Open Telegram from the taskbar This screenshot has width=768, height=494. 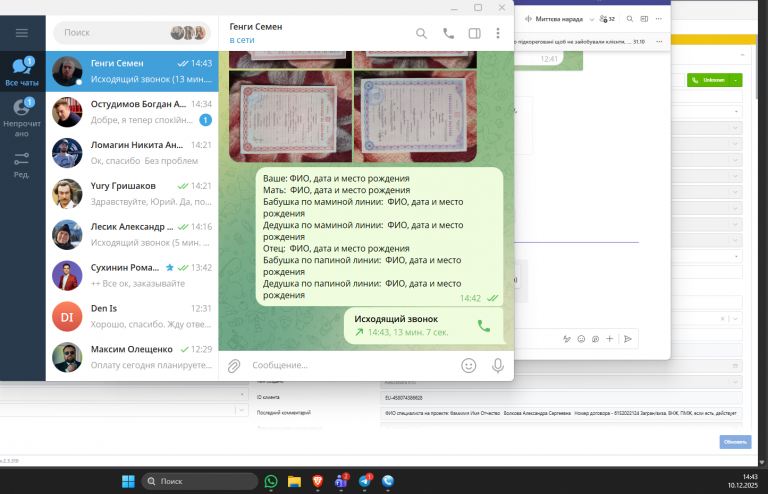(x=364, y=482)
